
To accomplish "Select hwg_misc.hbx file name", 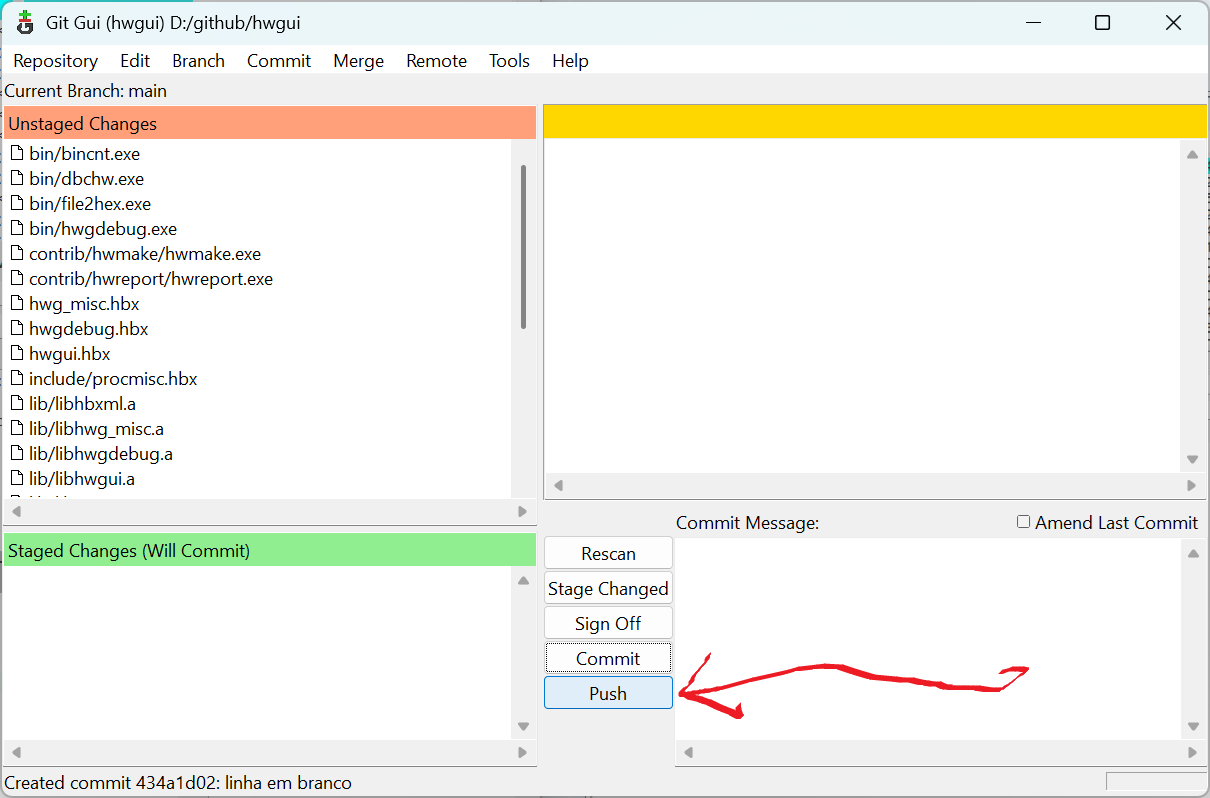I will [84, 304].
